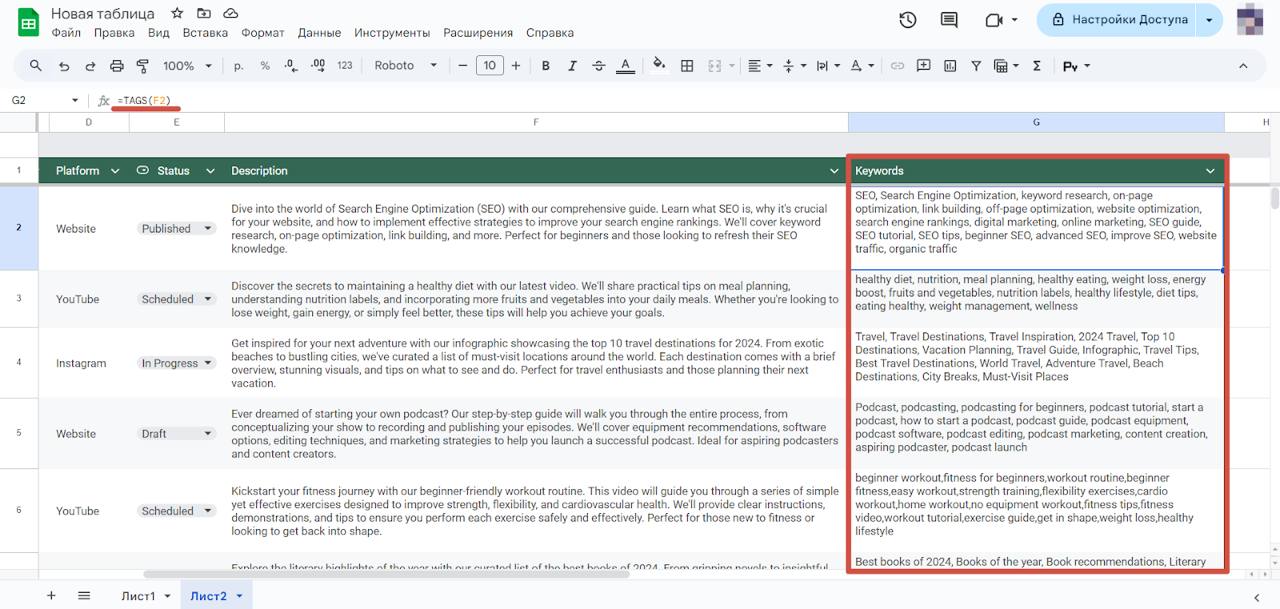Open the fill color paint bucket
The height and width of the screenshot is (609, 1280).
[659, 66]
